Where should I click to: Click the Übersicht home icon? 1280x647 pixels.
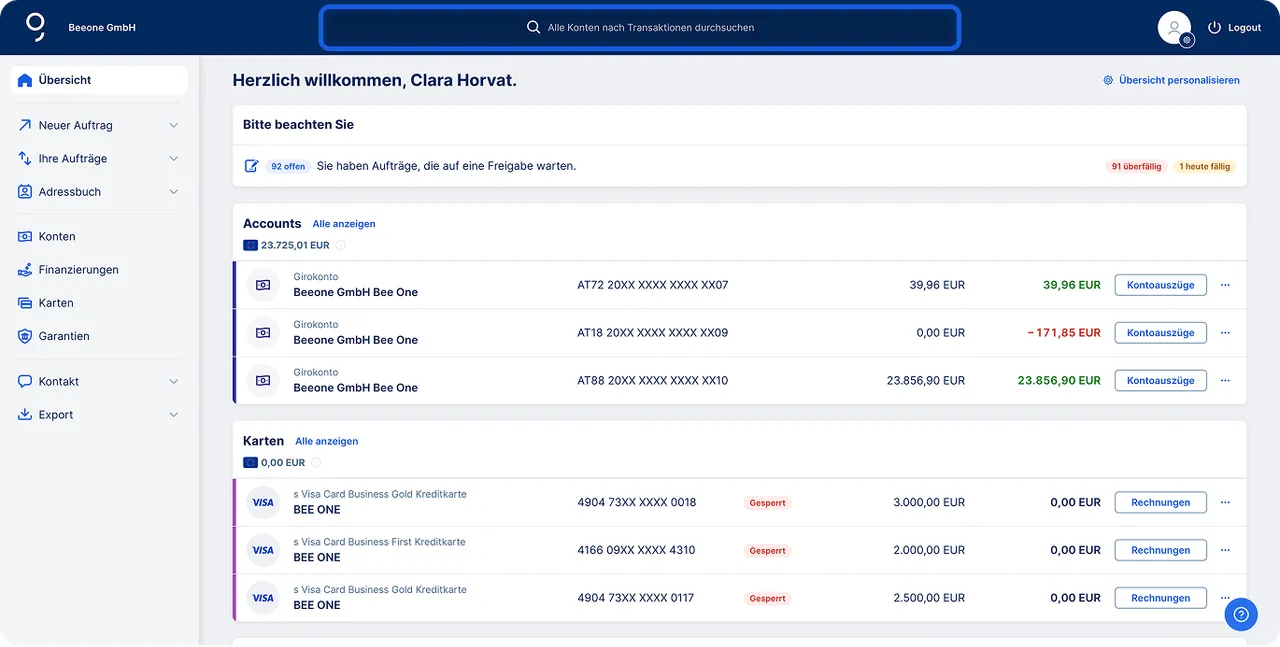(x=25, y=80)
